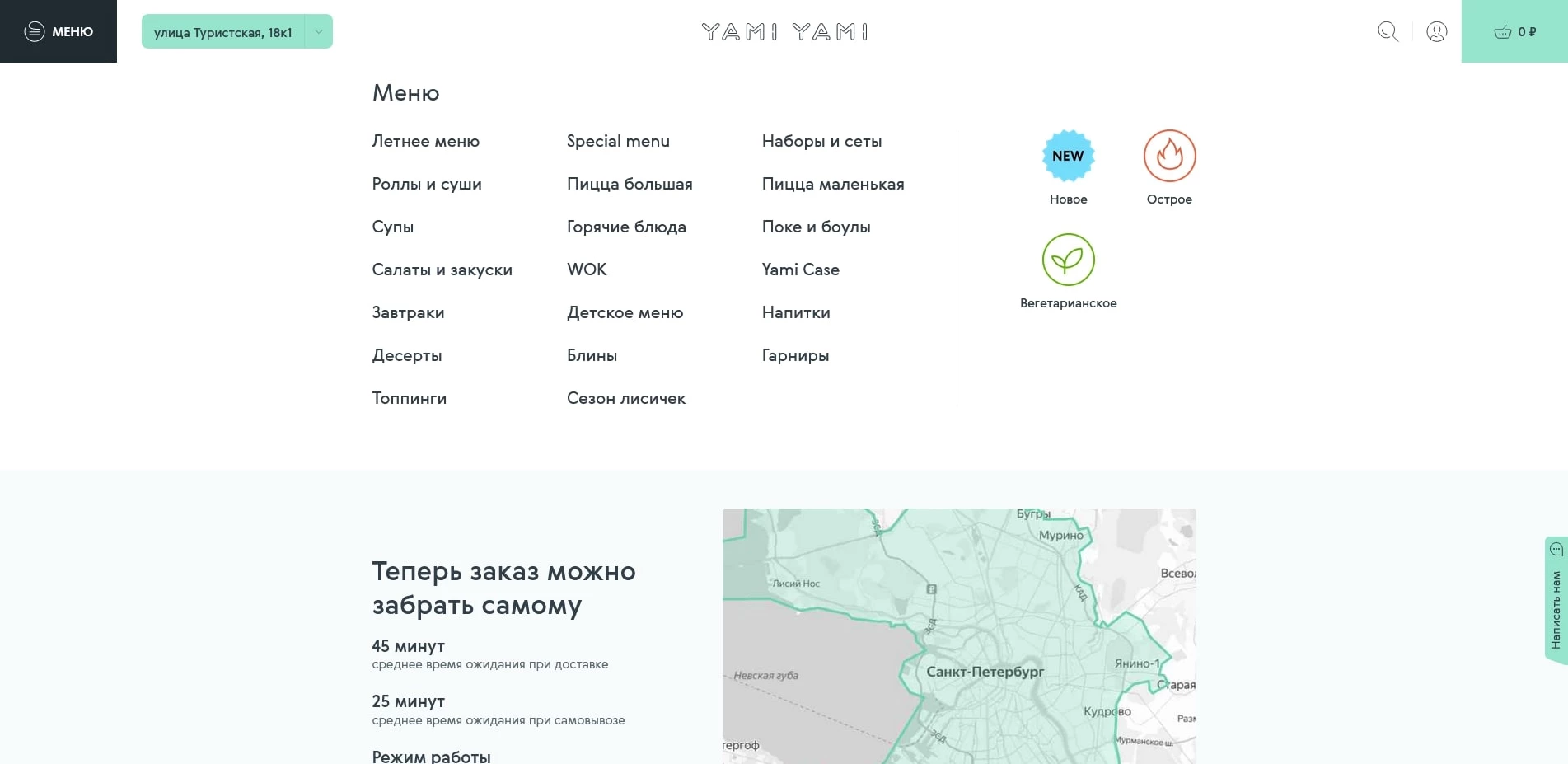Select the WOK menu category

tap(587, 270)
